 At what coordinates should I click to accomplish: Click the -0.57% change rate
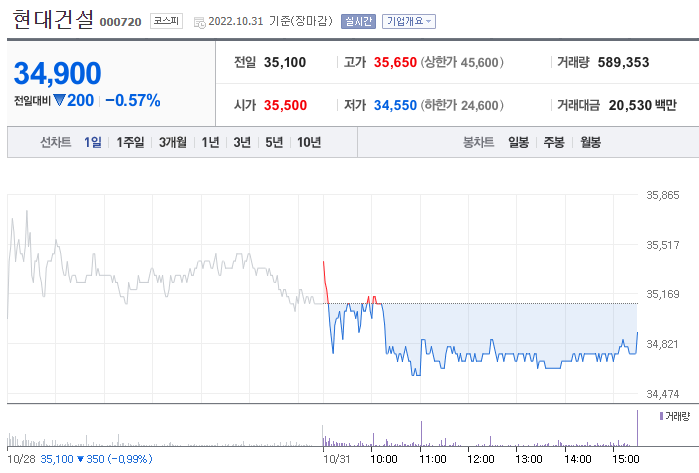click(x=133, y=100)
